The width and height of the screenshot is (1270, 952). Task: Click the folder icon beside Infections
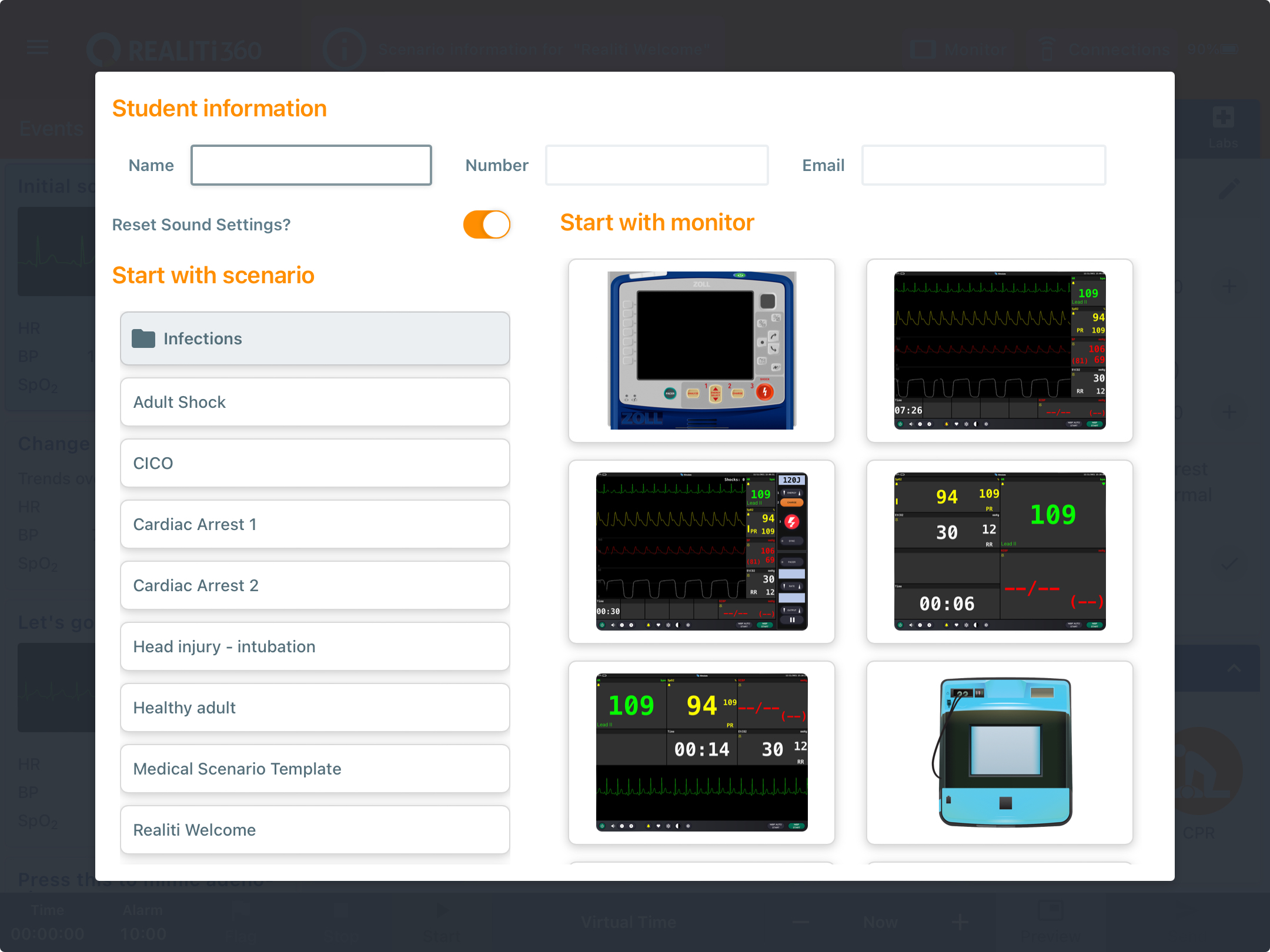(x=143, y=338)
